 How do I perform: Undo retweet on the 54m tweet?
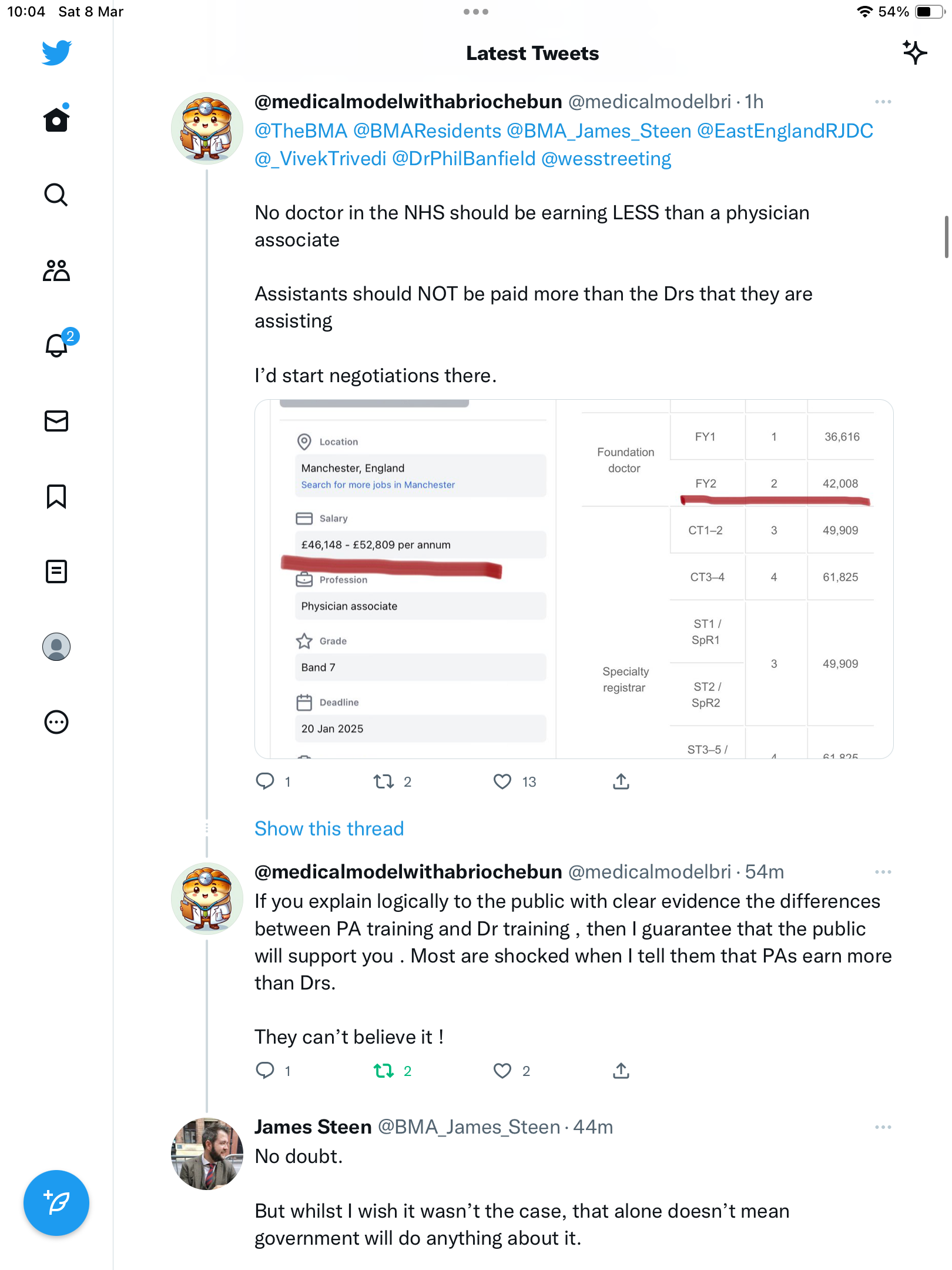384,1071
